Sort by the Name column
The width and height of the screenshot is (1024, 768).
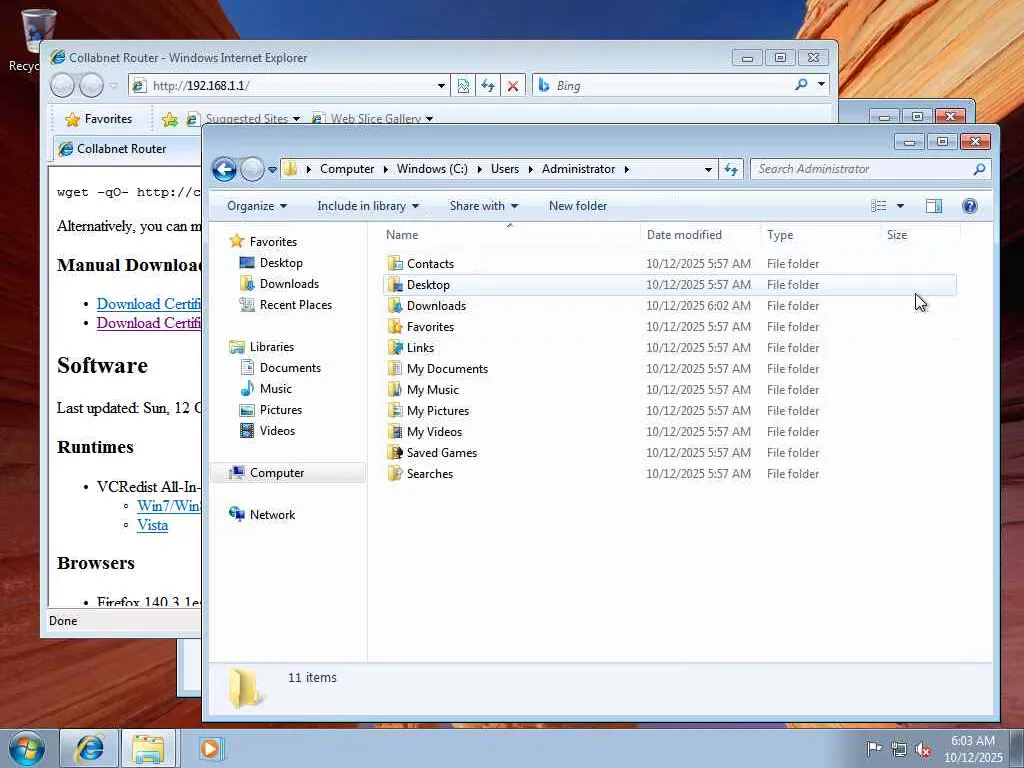pos(511,235)
